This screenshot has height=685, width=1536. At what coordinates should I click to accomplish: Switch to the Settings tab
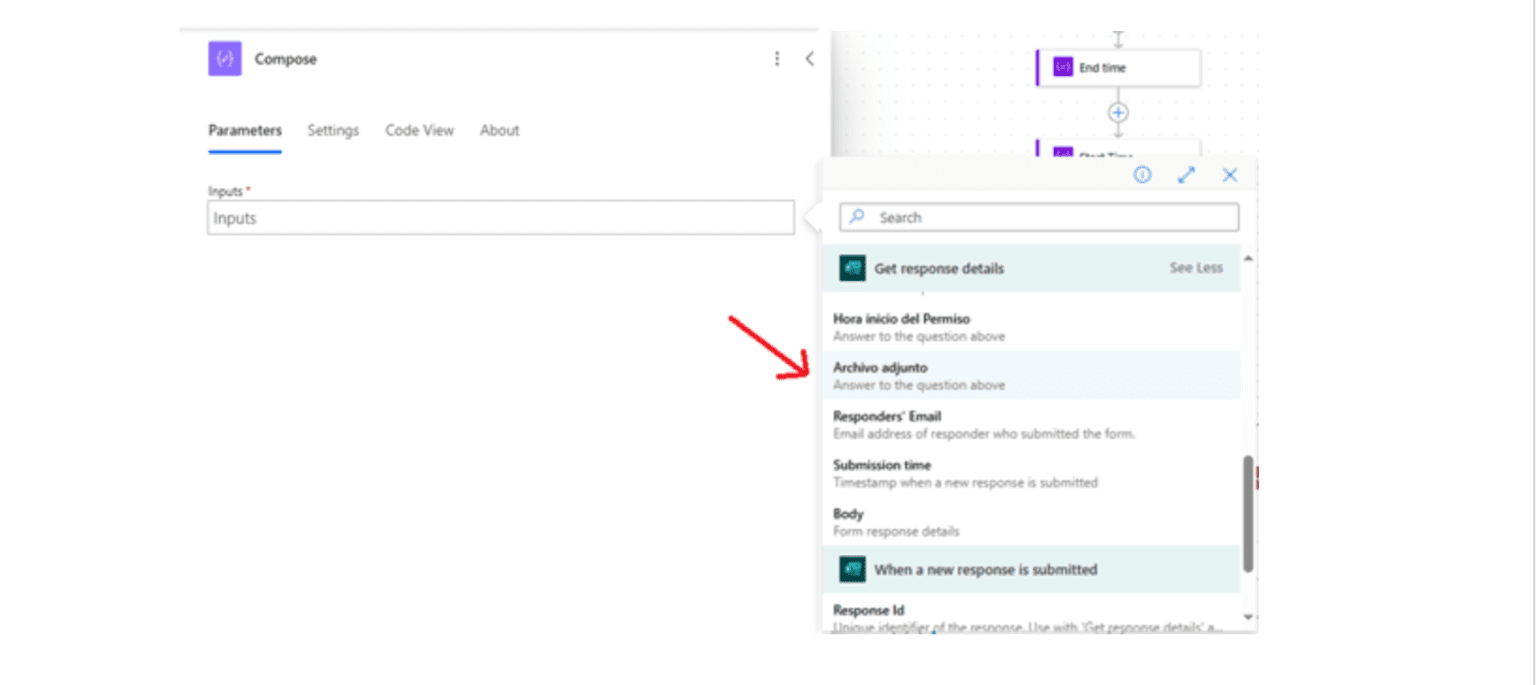pos(333,130)
